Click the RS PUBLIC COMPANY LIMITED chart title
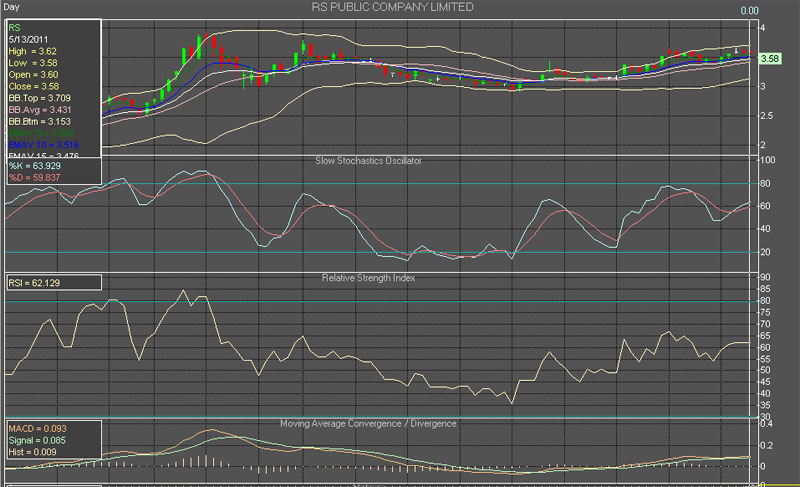This screenshot has width=800, height=487. (392, 7)
